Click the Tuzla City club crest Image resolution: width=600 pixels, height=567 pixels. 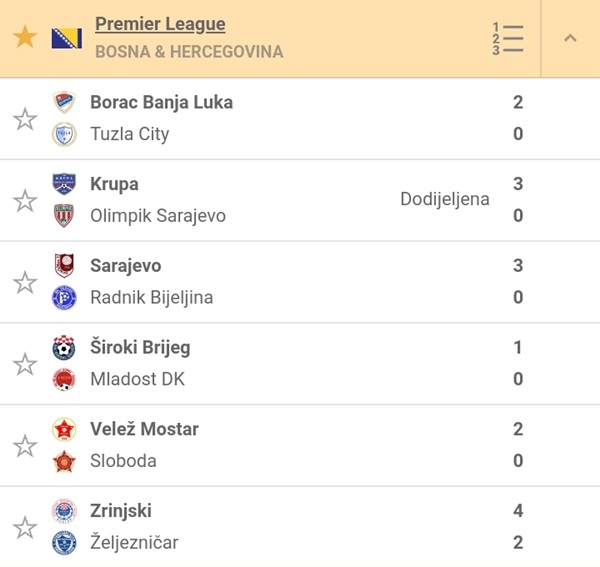[64, 134]
